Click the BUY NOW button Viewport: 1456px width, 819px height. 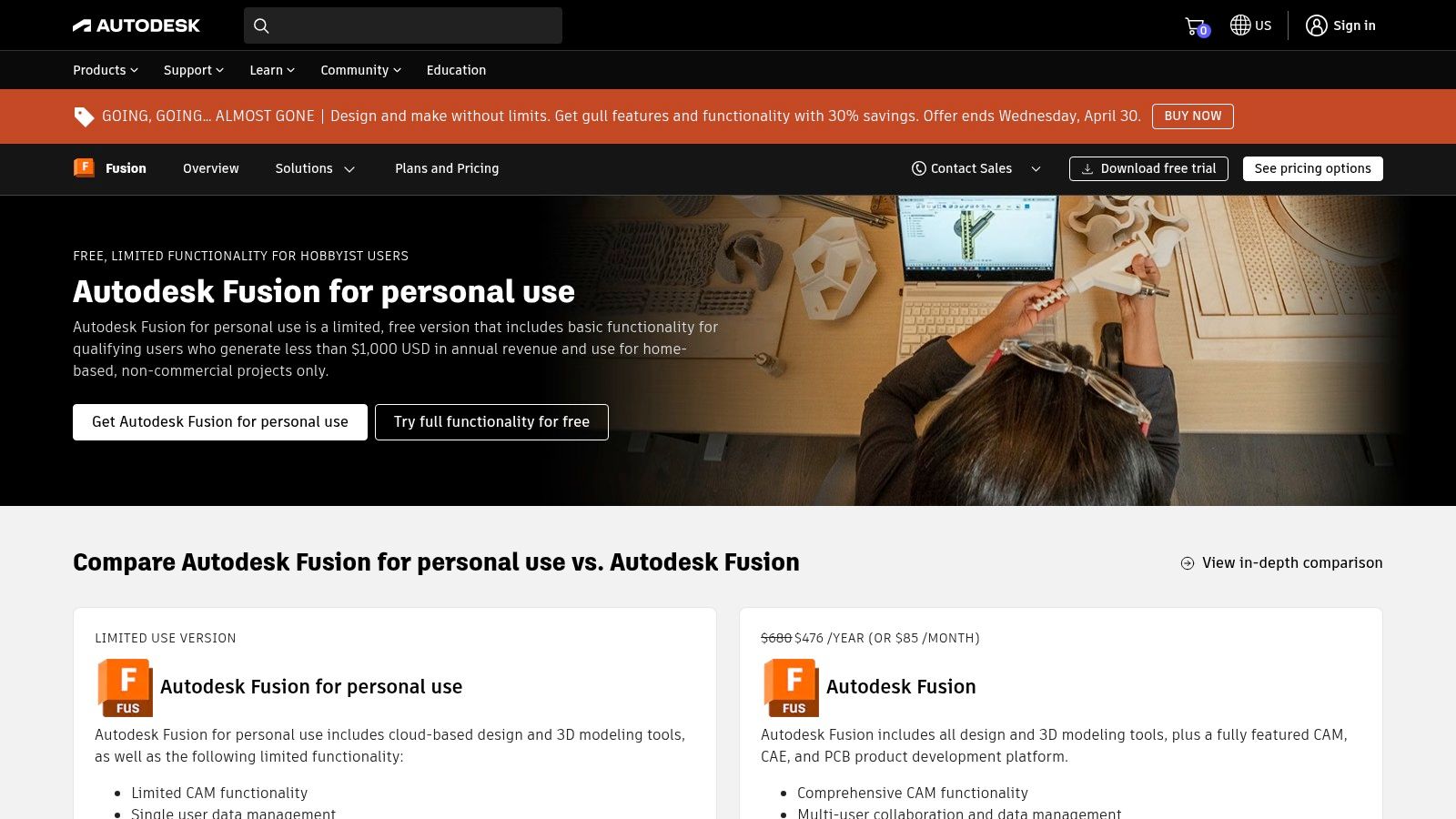pos(1193,116)
